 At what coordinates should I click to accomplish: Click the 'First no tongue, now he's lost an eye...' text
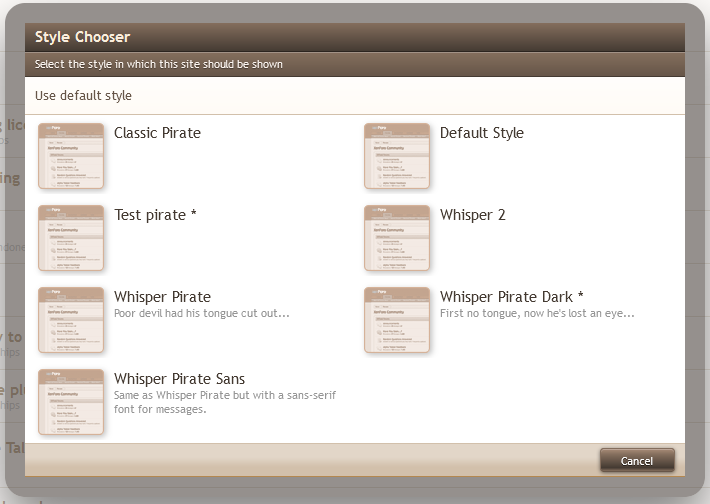pos(537,313)
